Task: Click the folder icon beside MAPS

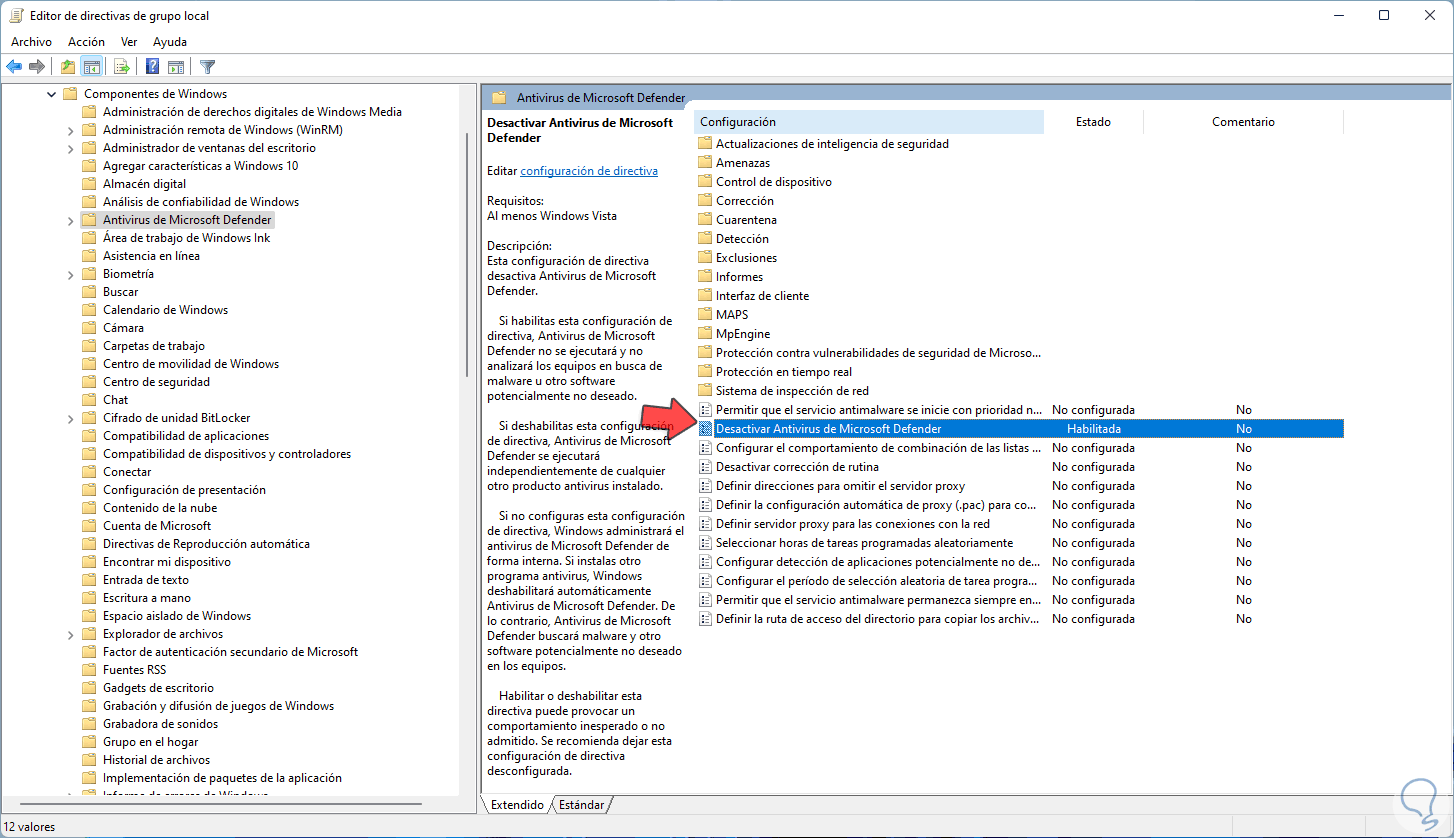Action: (x=705, y=315)
